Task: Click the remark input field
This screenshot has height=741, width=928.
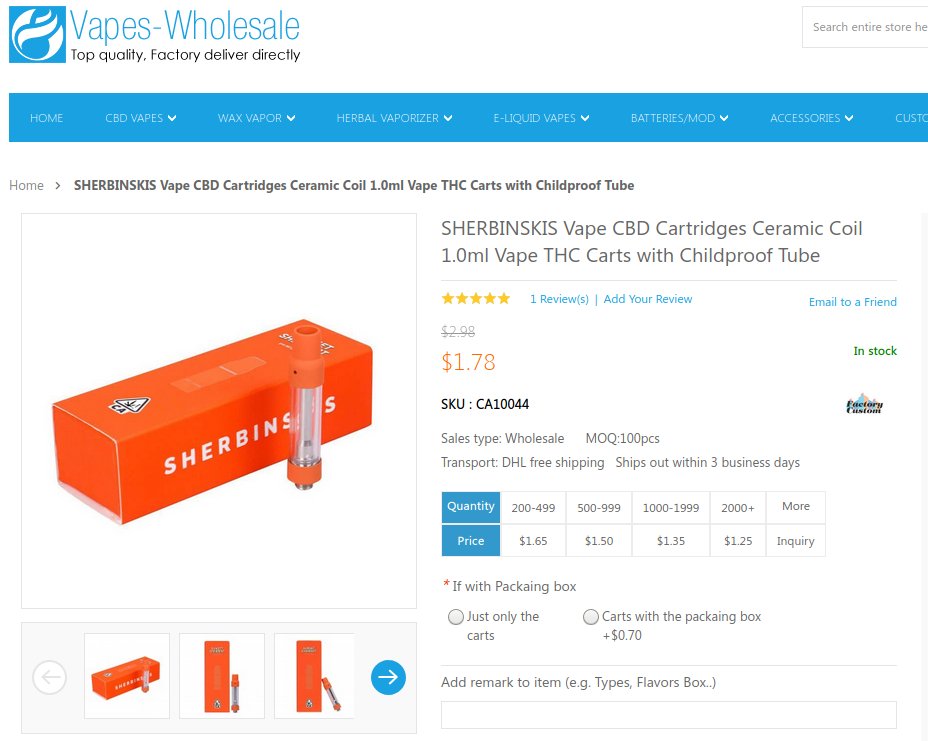Action: [669, 715]
